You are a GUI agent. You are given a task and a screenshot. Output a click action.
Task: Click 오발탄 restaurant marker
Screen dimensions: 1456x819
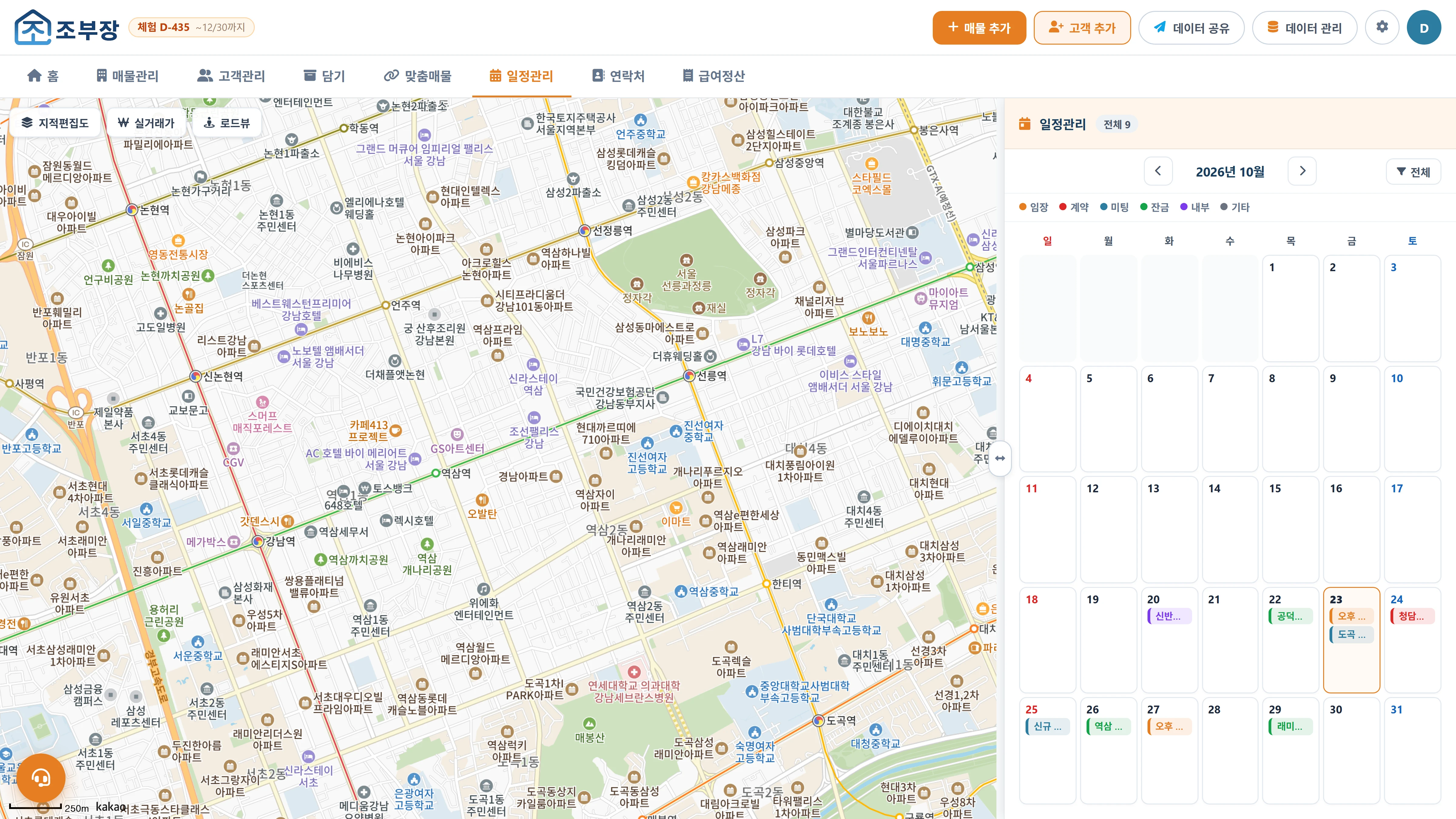coord(482,500)
